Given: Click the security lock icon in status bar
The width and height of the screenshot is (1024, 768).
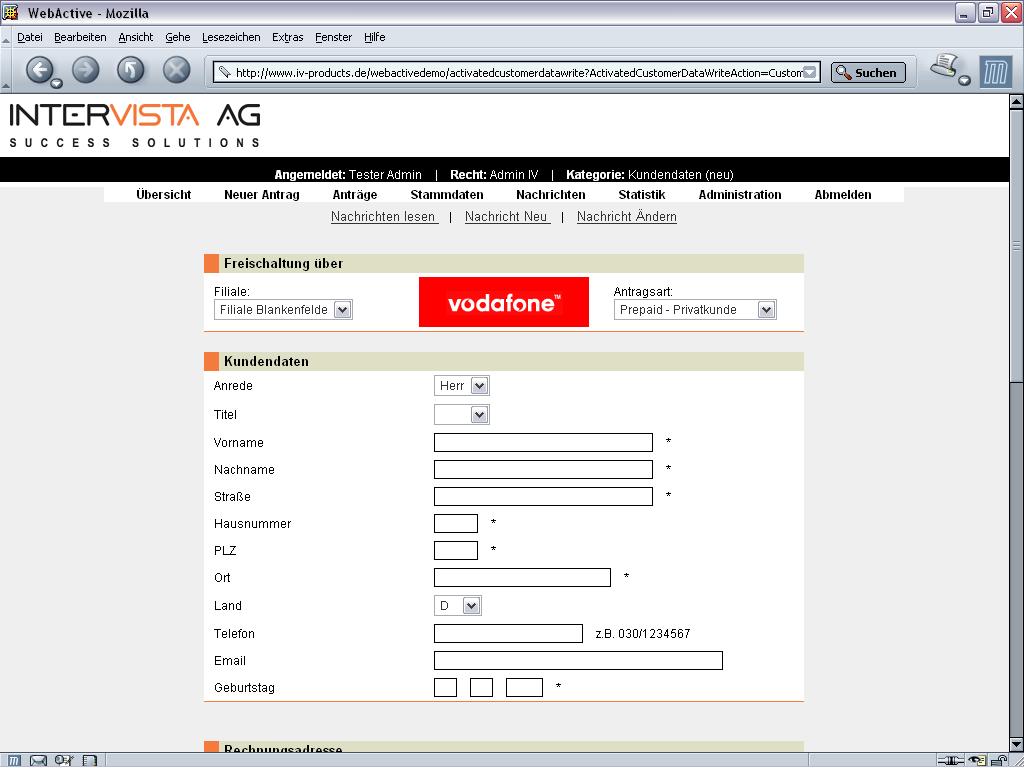Looking at the screenshot, I should pyautogui.click(x=998, y=761).
